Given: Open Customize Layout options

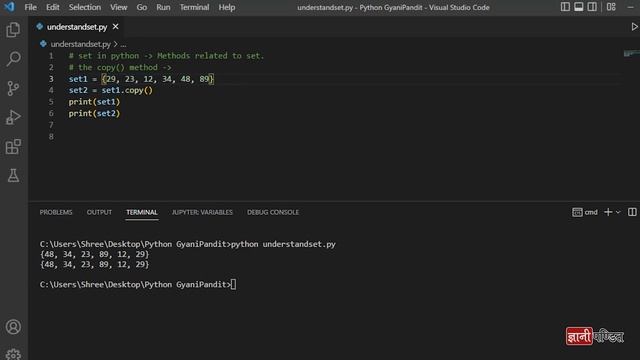Looking at the screenshot, I should tap(611, 7).
